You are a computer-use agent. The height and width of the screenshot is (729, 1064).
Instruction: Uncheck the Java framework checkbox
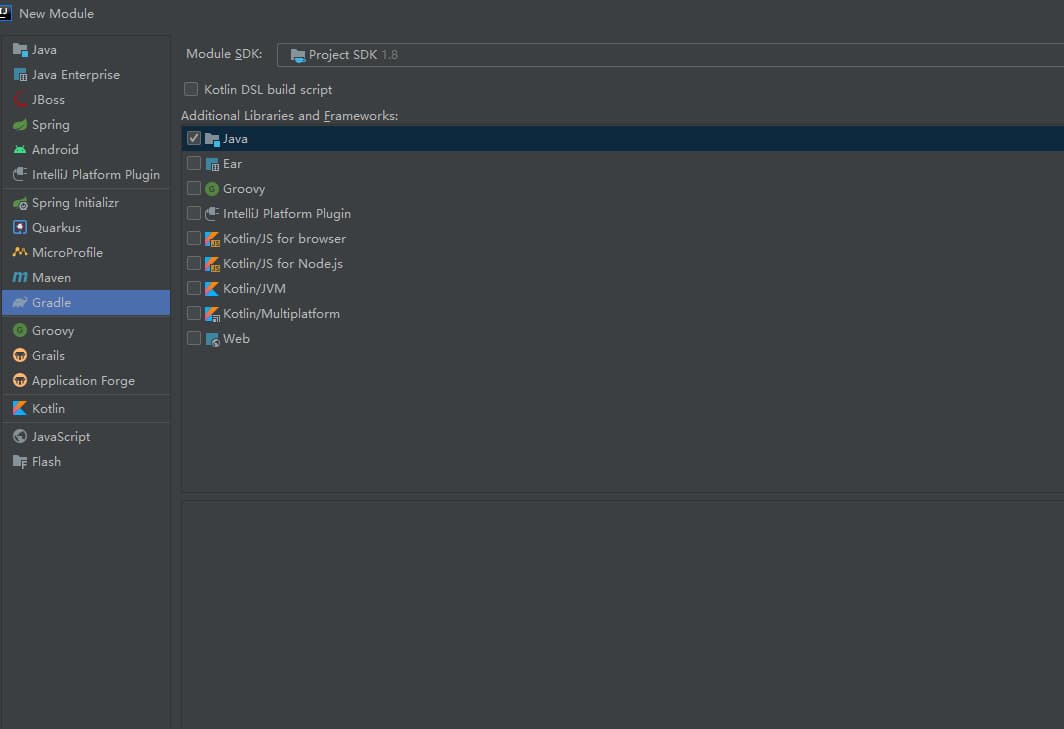coord(194,138)
